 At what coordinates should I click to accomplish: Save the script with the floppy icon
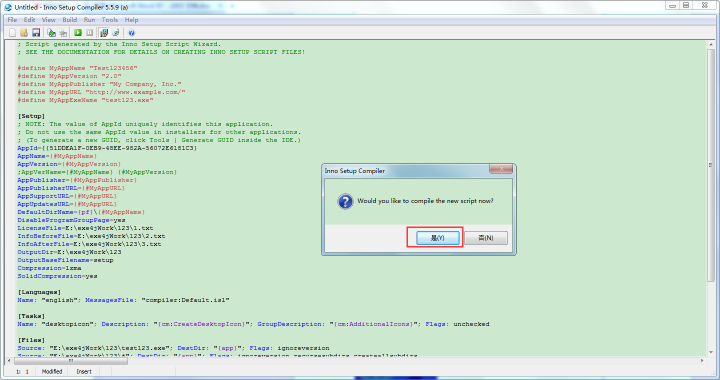click(x=36, y=33)
